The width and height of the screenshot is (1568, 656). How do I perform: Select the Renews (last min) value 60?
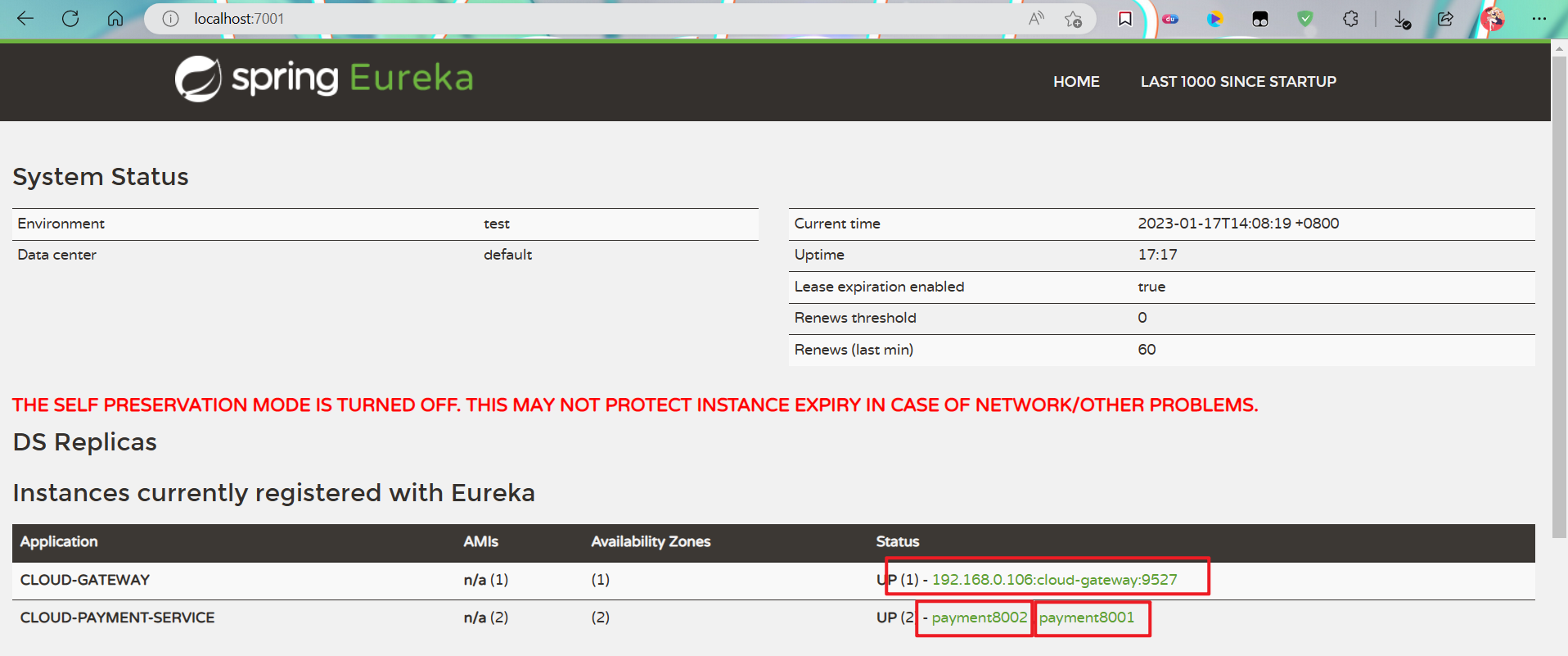coord(1147,350)
